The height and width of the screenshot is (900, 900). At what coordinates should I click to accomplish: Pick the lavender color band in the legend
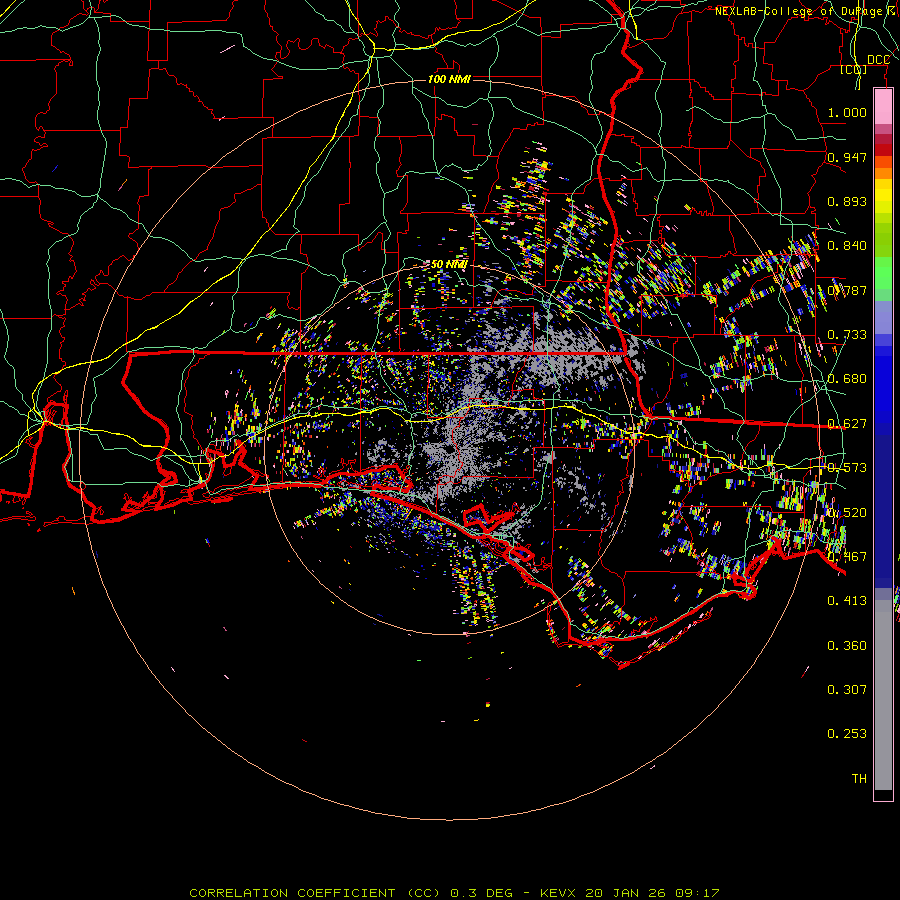pos(883,317)
